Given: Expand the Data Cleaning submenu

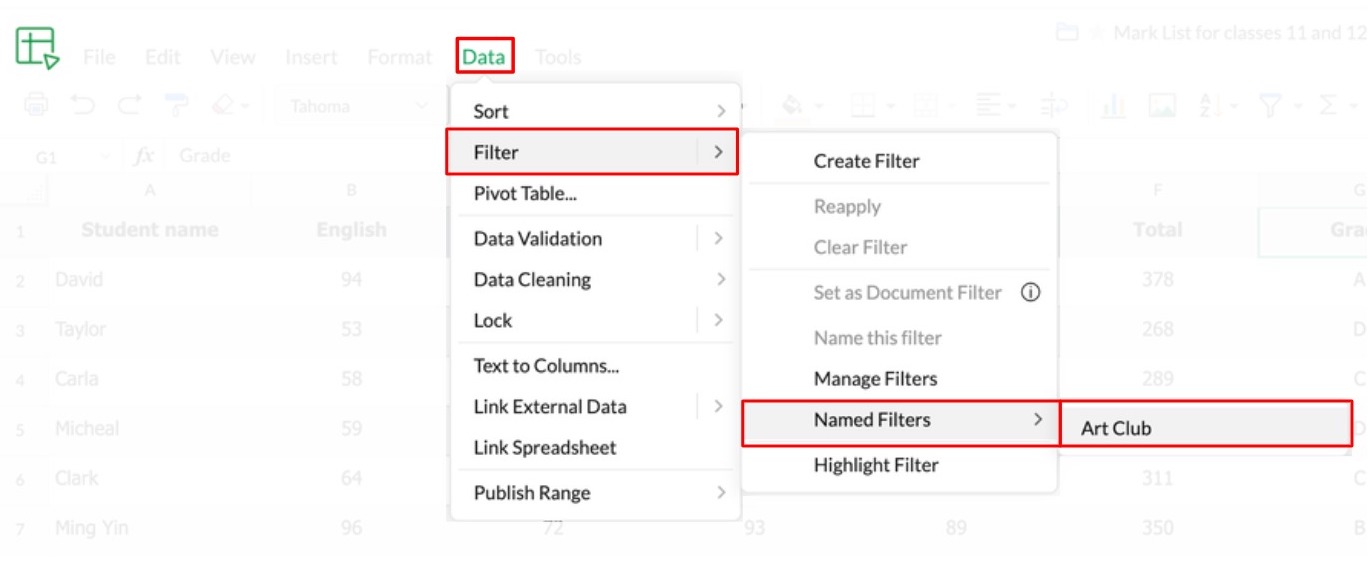Looking at the screenshot, I should click(721, 280).
